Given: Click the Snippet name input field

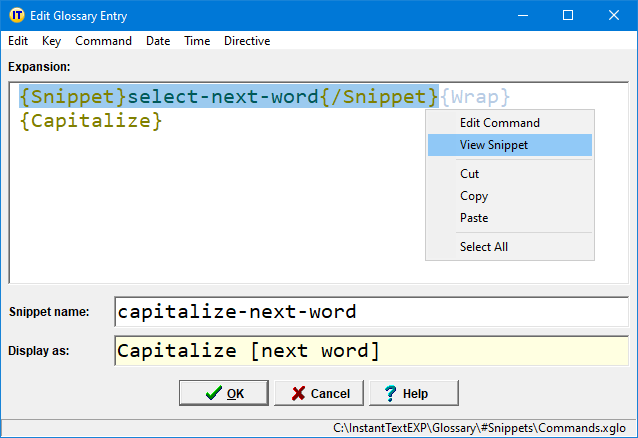Looking at the screenshot, I should pyautogui.click(x=371, y=312).
